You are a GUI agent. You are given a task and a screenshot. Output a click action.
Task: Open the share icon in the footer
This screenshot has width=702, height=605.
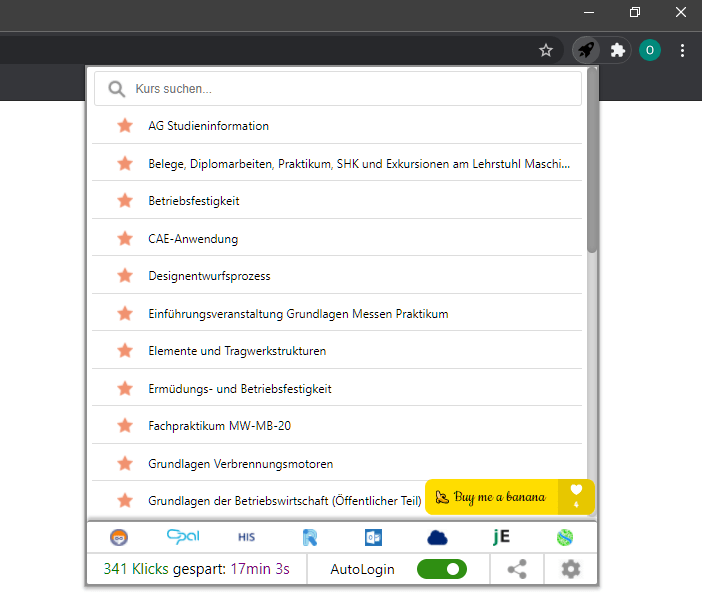pyautogui.click(x=517, y=569)
